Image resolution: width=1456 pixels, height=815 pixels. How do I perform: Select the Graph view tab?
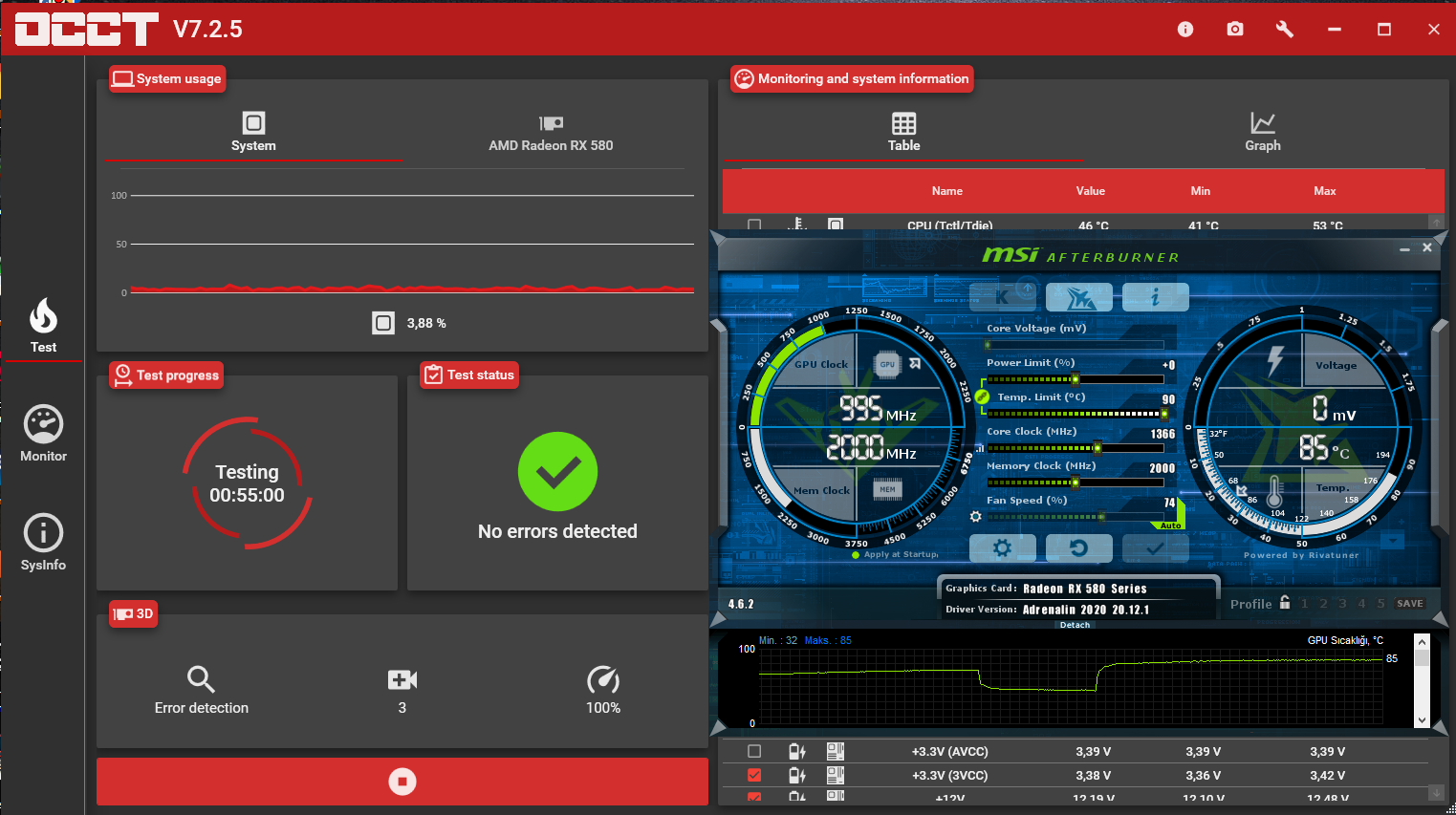(x=1263, y=132)
